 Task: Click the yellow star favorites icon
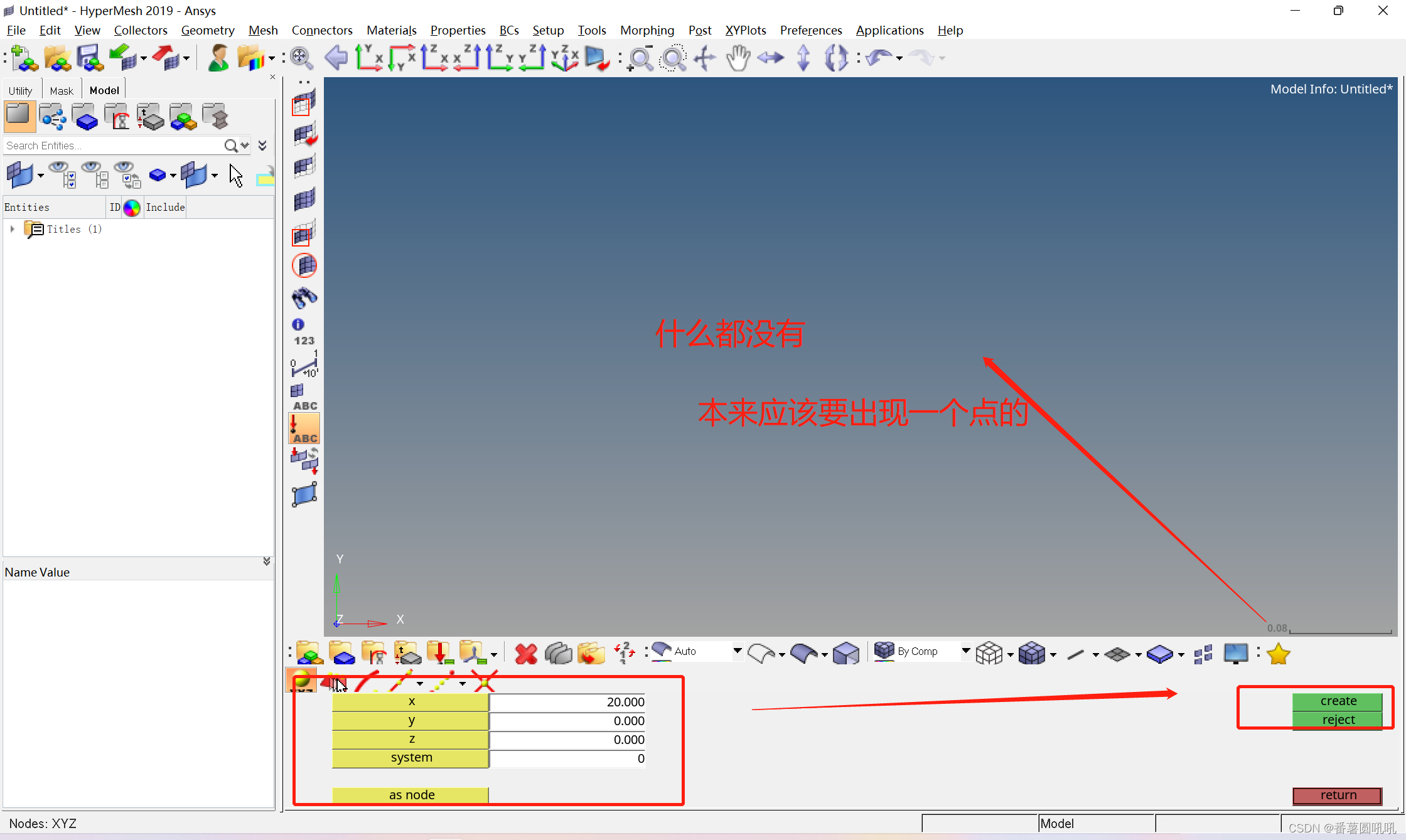click(1278, 654)
